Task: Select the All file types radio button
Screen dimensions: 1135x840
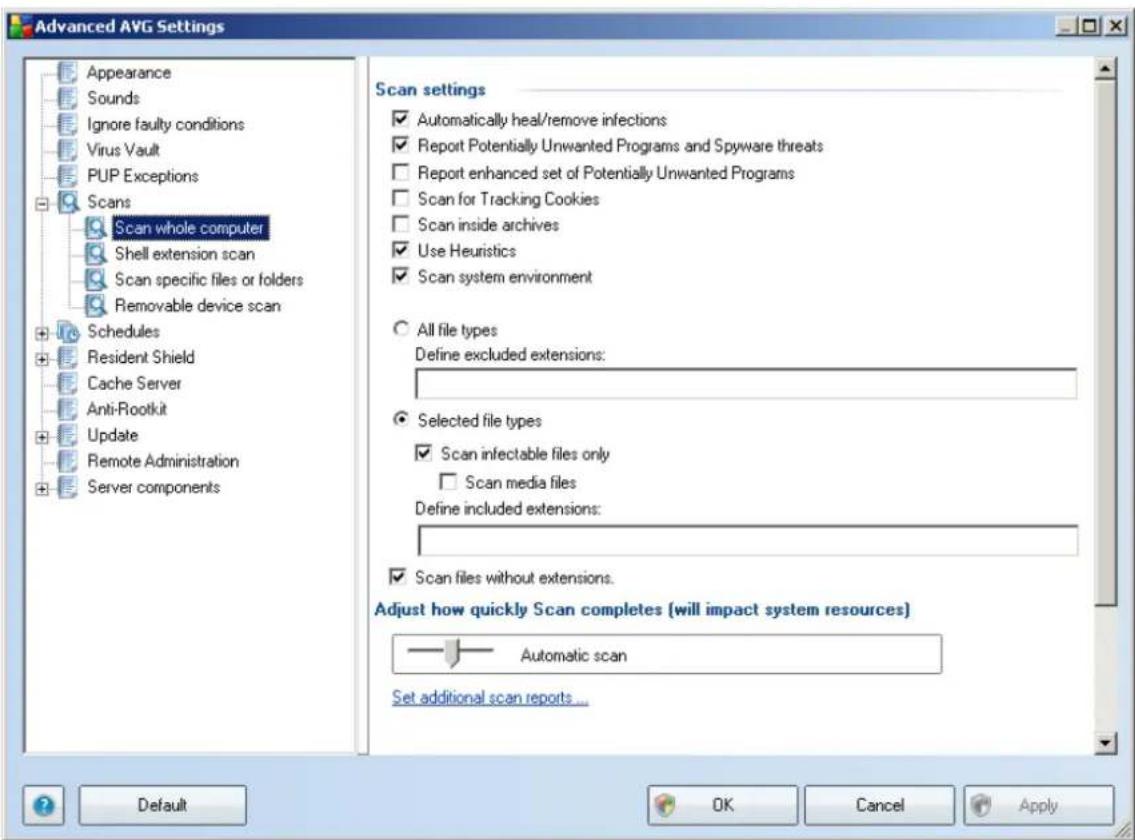Action: [400, 329]
